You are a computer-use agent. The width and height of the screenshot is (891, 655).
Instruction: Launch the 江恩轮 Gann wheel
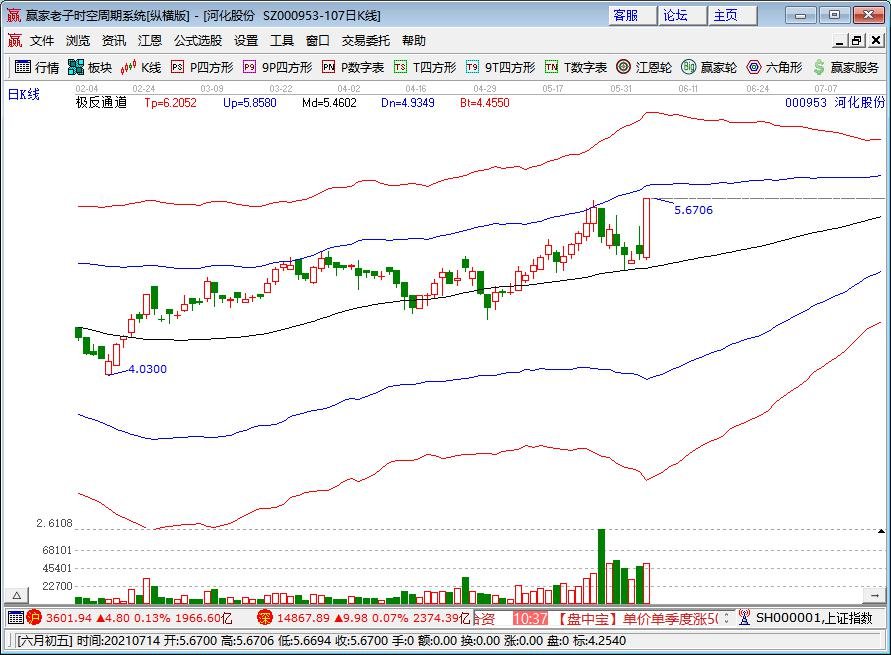[644, 68]
